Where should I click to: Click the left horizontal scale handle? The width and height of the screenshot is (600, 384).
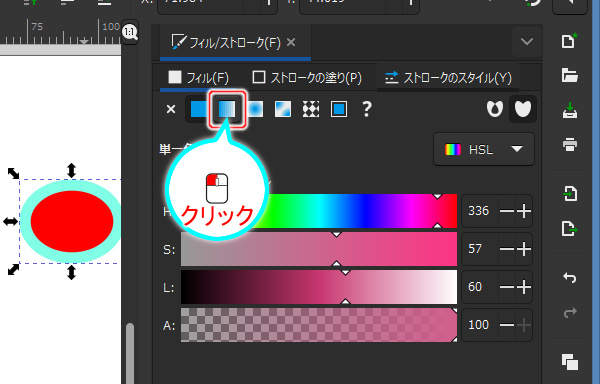(x=10, y=221)
